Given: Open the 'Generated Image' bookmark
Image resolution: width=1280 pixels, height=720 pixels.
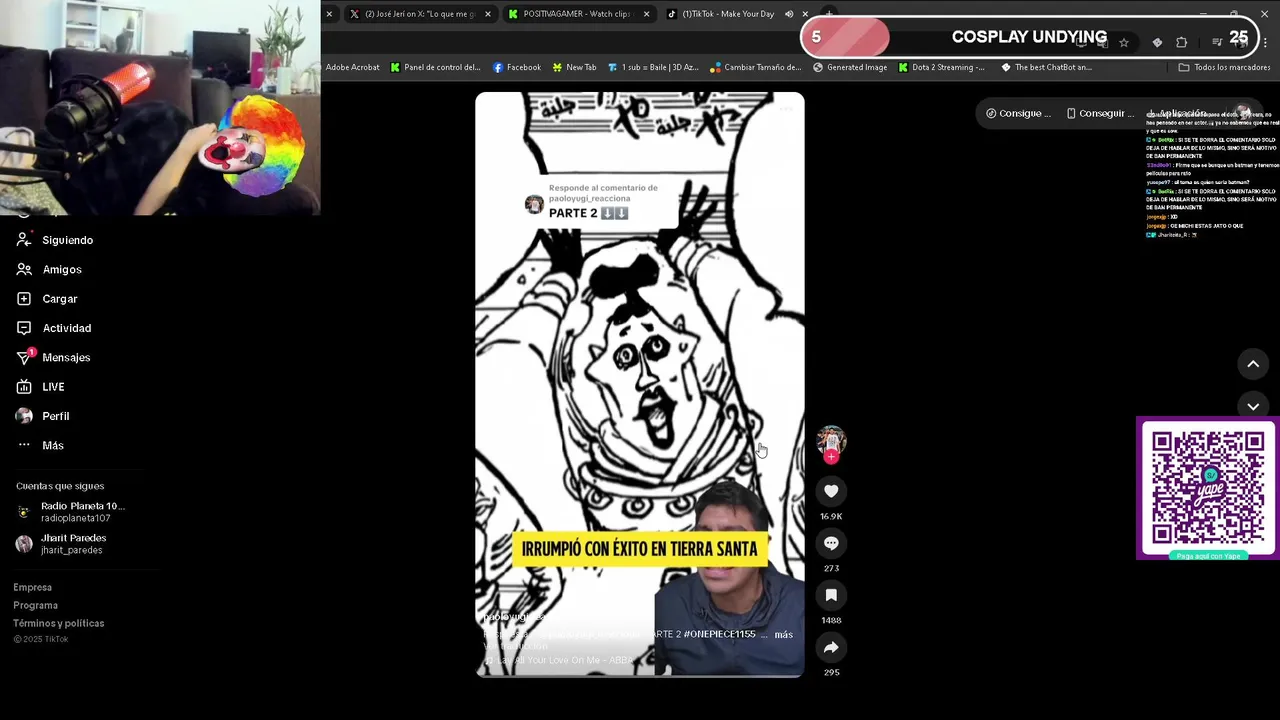Looking at the screenshot, I should pyautogui.click(x=850, y=67).
